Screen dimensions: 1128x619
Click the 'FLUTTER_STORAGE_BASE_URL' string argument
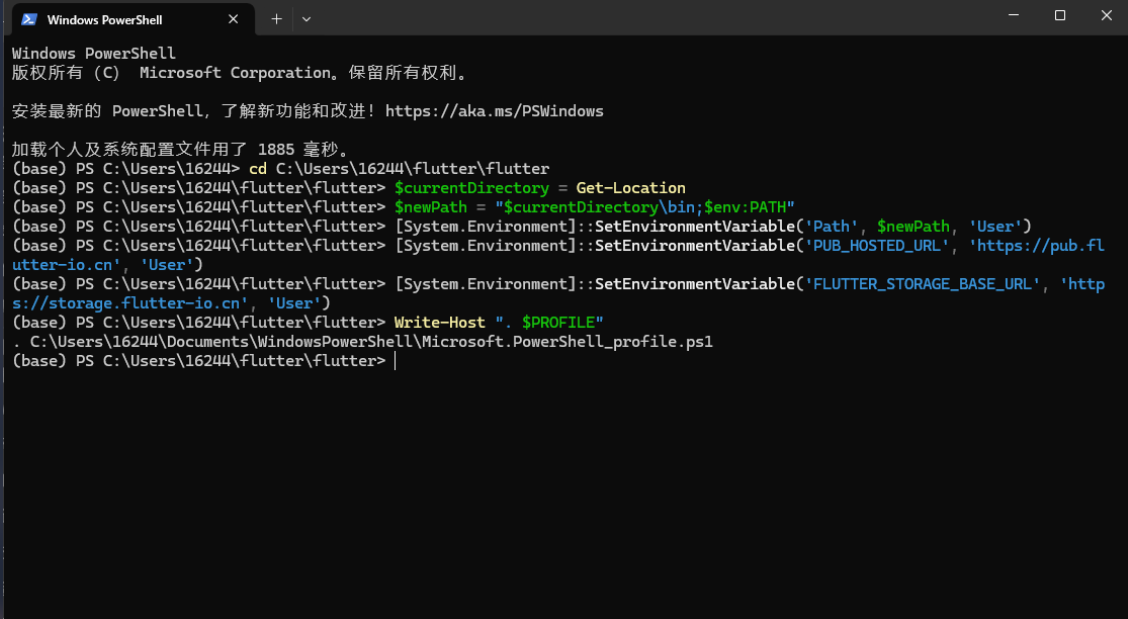(922, 284)
